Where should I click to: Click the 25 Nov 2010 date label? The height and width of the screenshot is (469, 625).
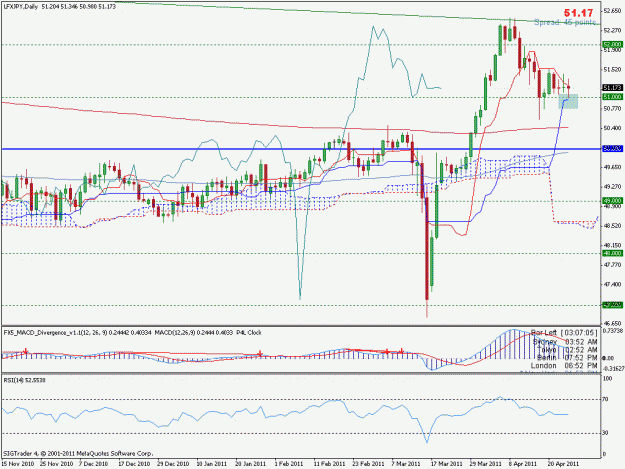click(57, 464)
